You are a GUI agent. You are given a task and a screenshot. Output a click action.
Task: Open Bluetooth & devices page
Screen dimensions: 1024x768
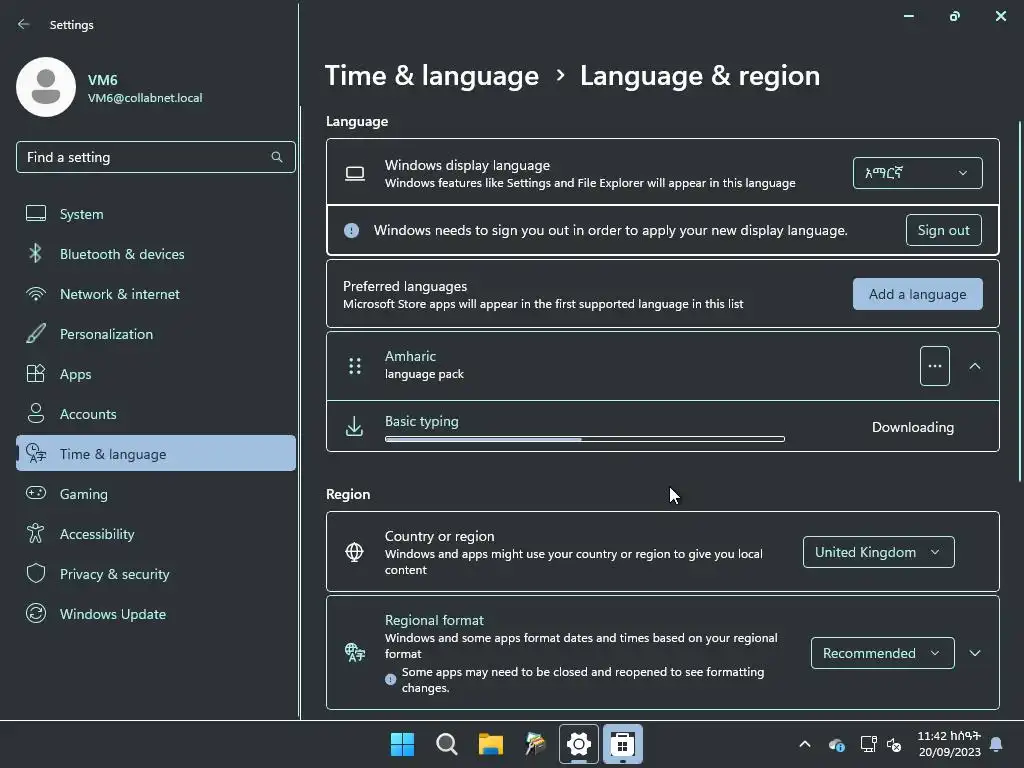point(155,254)
